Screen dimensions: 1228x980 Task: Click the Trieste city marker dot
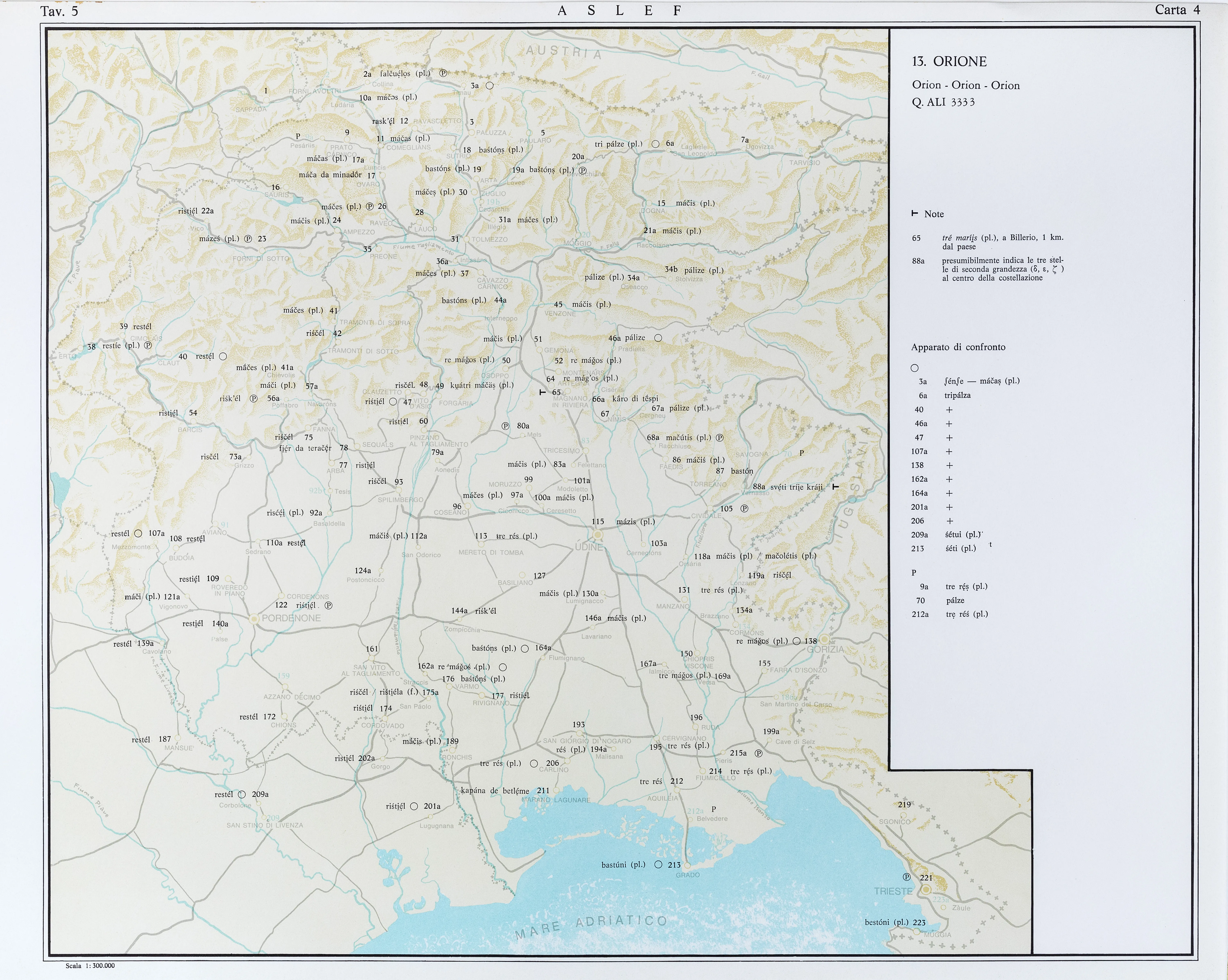pyautogui.click(x=926, y=890)
